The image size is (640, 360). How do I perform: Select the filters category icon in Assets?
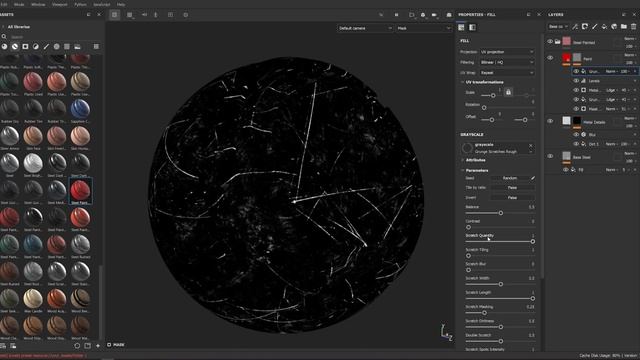point(36,47)
